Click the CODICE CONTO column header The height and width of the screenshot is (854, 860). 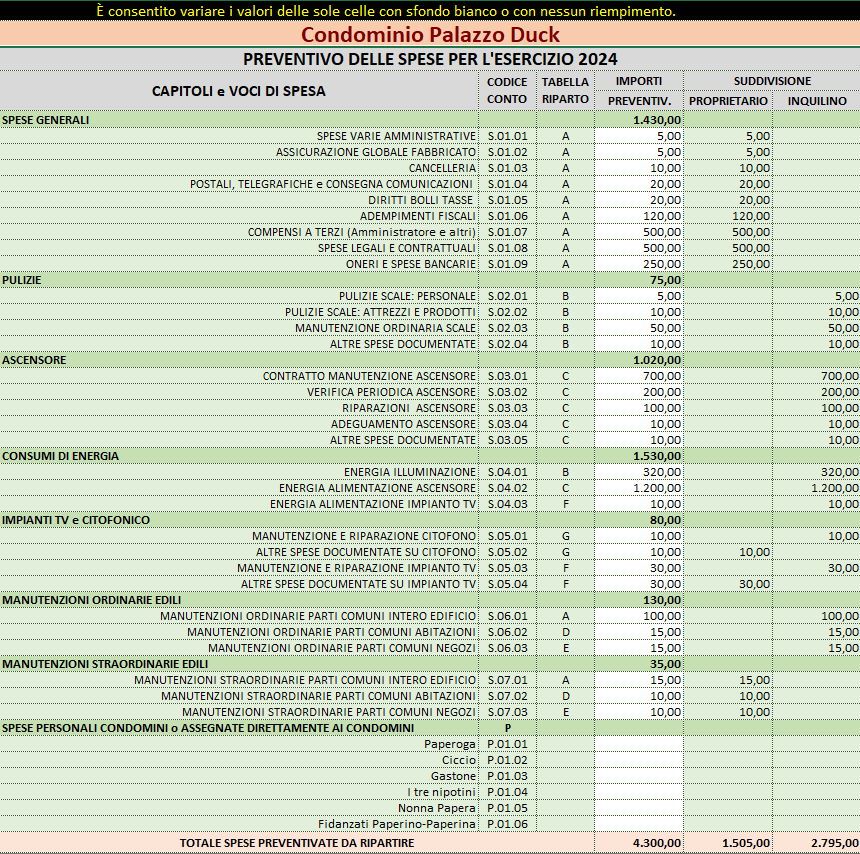point(507,91)
